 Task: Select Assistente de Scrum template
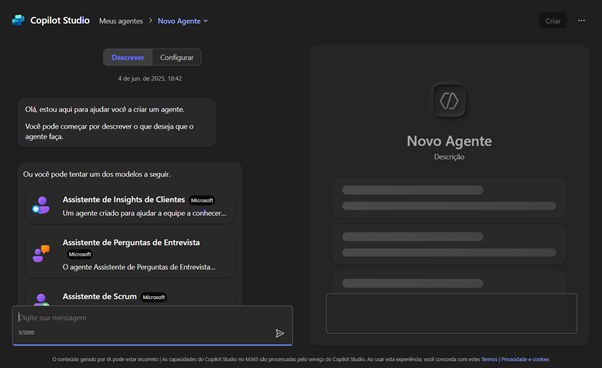point(130,295)
